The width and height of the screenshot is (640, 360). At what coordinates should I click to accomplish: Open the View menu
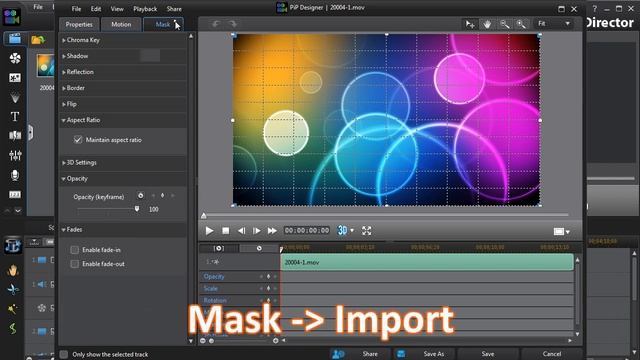tap(117, 9)
